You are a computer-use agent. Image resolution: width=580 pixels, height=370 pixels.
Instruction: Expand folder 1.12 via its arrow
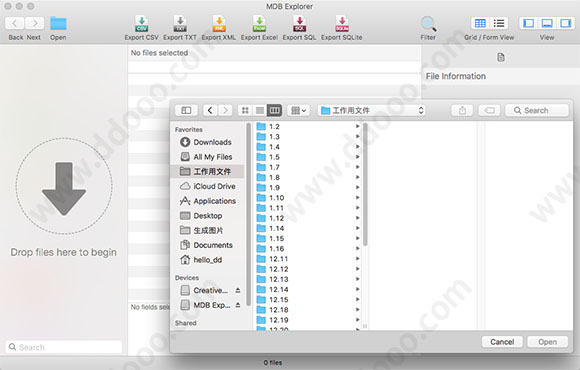click(x=357, y=218)
